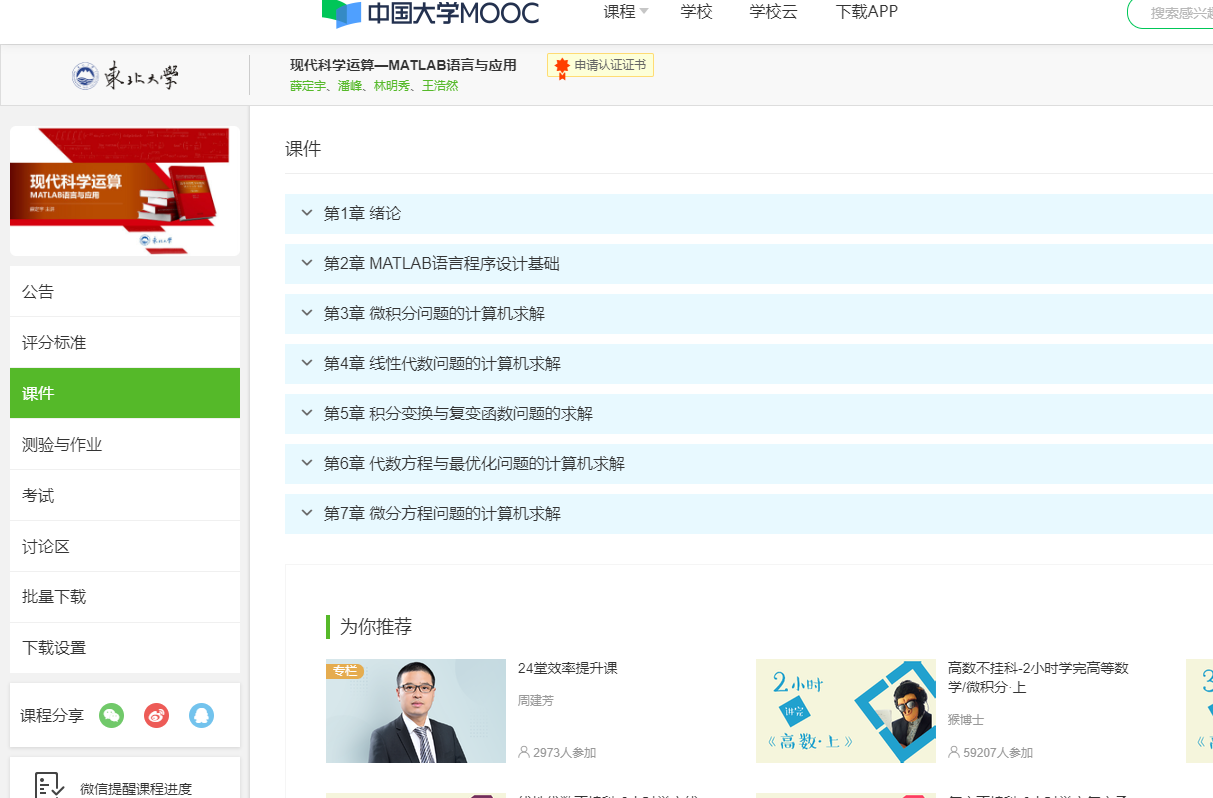Open the 测验与作业 sidebar item
This screenshot has height=798, width=1213.
point(125,444)
